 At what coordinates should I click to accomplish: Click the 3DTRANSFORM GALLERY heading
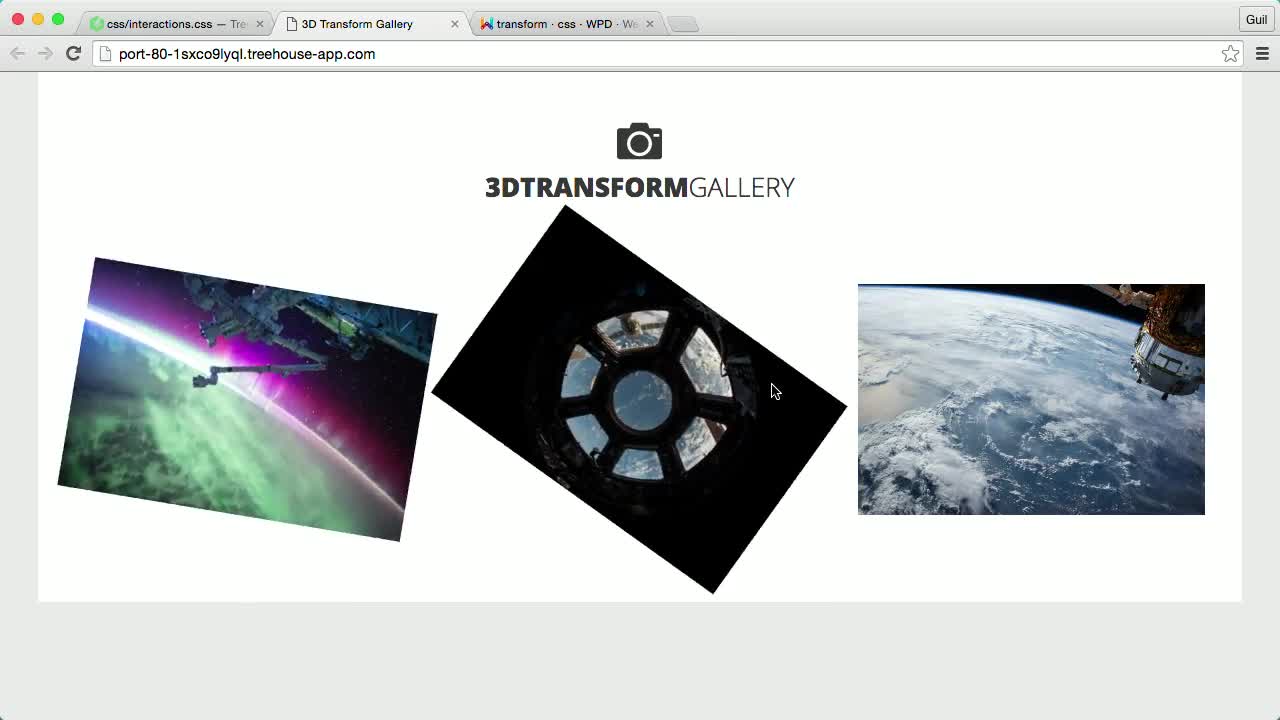pyautogui.click(x=639, y=187)
